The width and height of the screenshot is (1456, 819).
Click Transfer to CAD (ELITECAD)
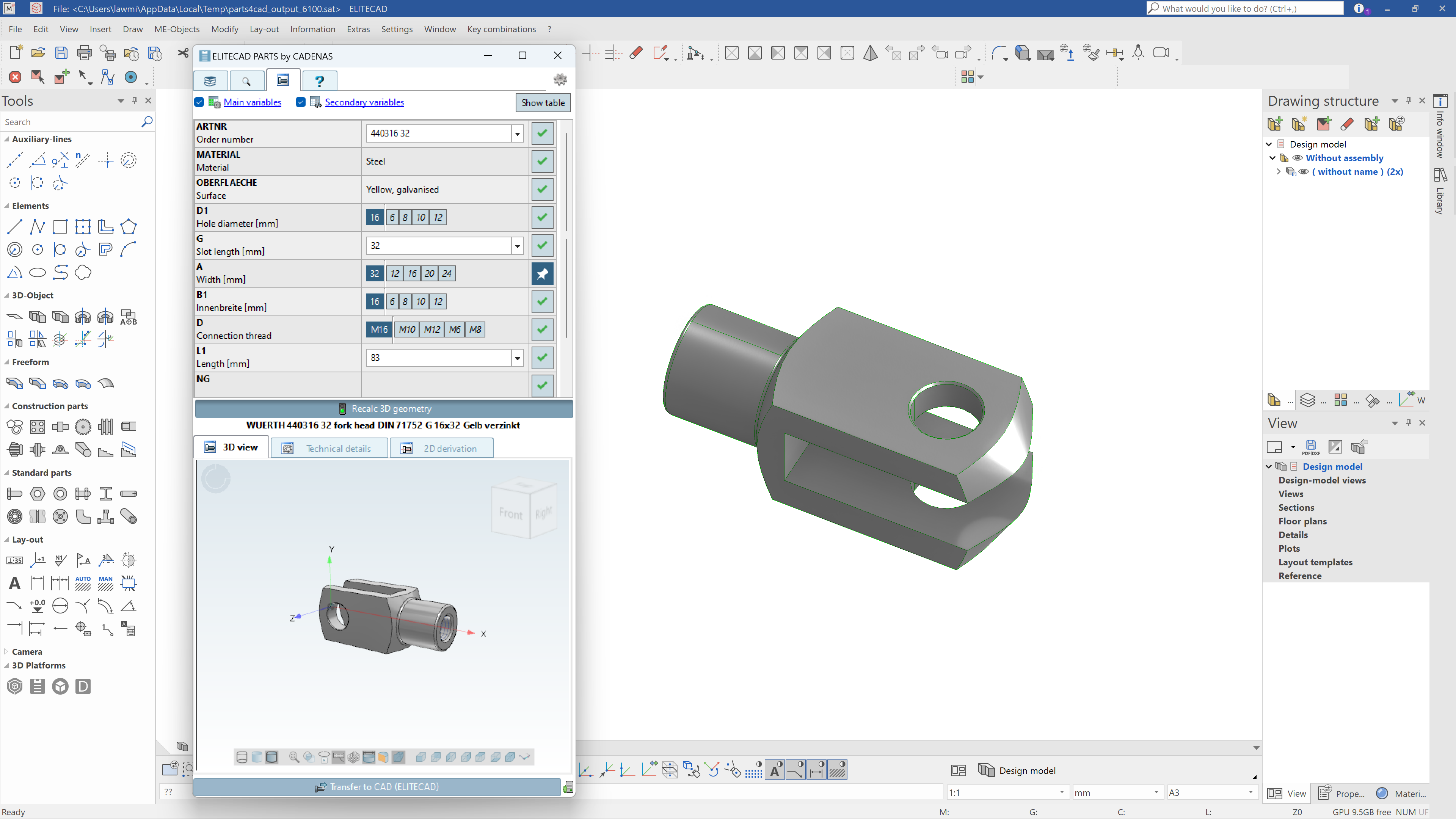pos(378,787)
